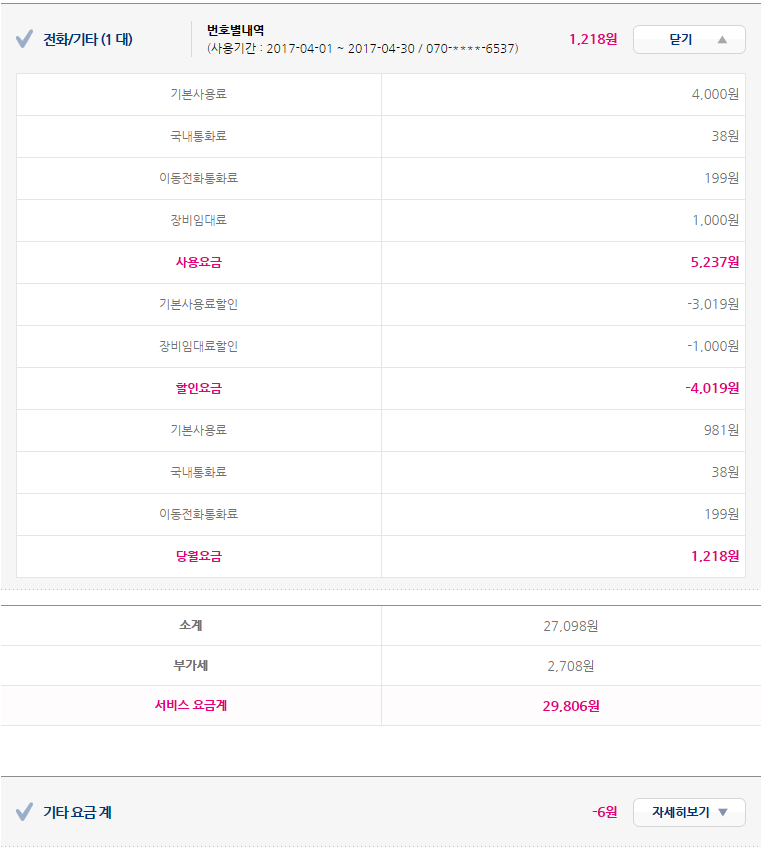Screen dimensions: 764x851
Task: Click the 서비스 요금계 label
Action: (x=190, y=705)
